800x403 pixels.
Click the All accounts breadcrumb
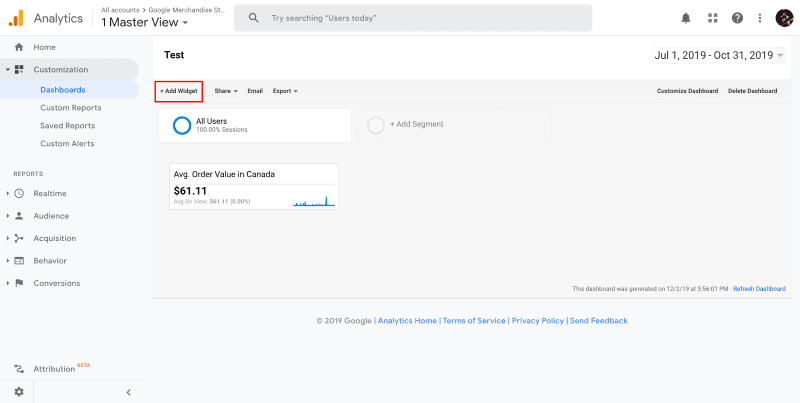[120, 10]
